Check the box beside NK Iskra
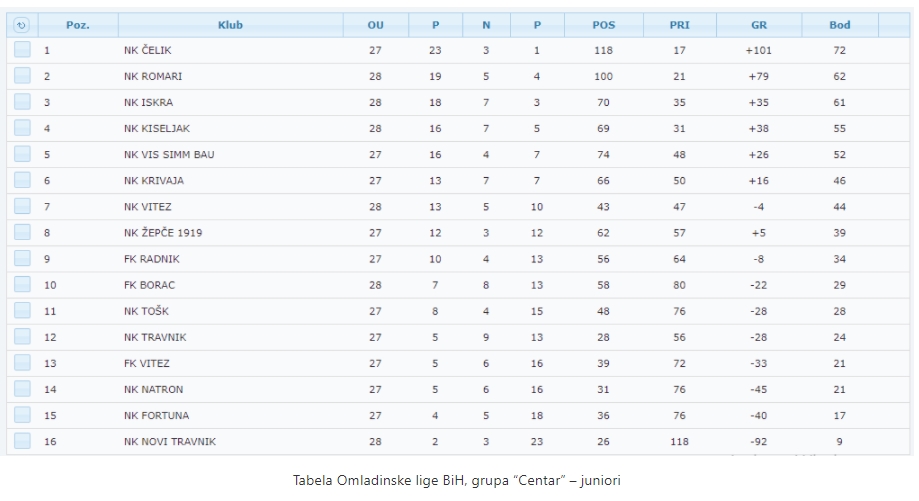Screen dimensions: 919x501 [22, 102]
